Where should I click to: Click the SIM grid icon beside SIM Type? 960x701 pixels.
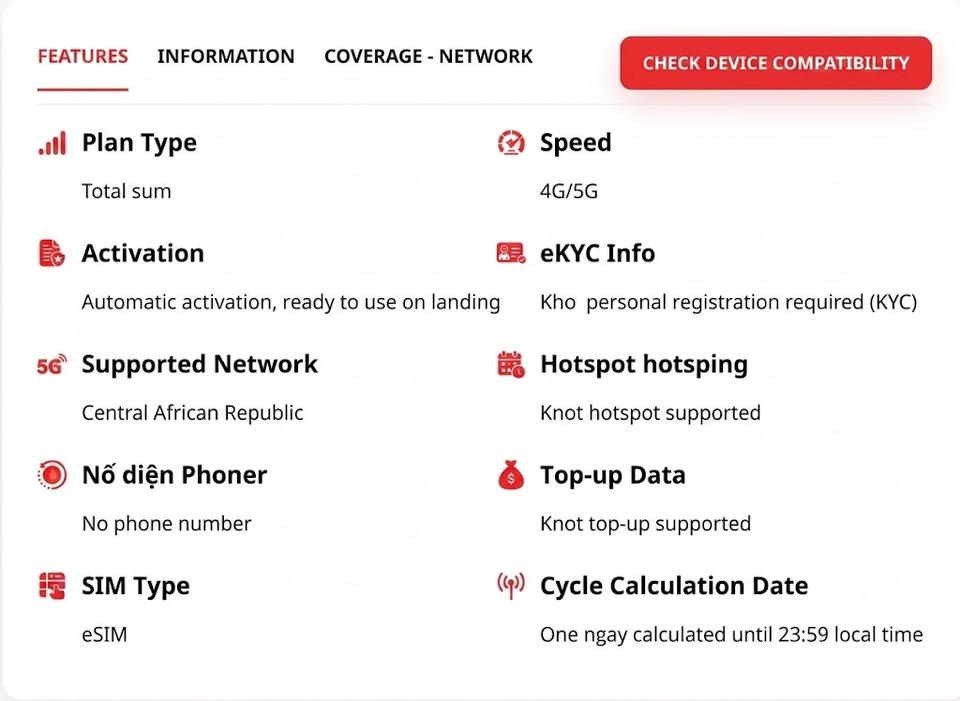point(52,586)
